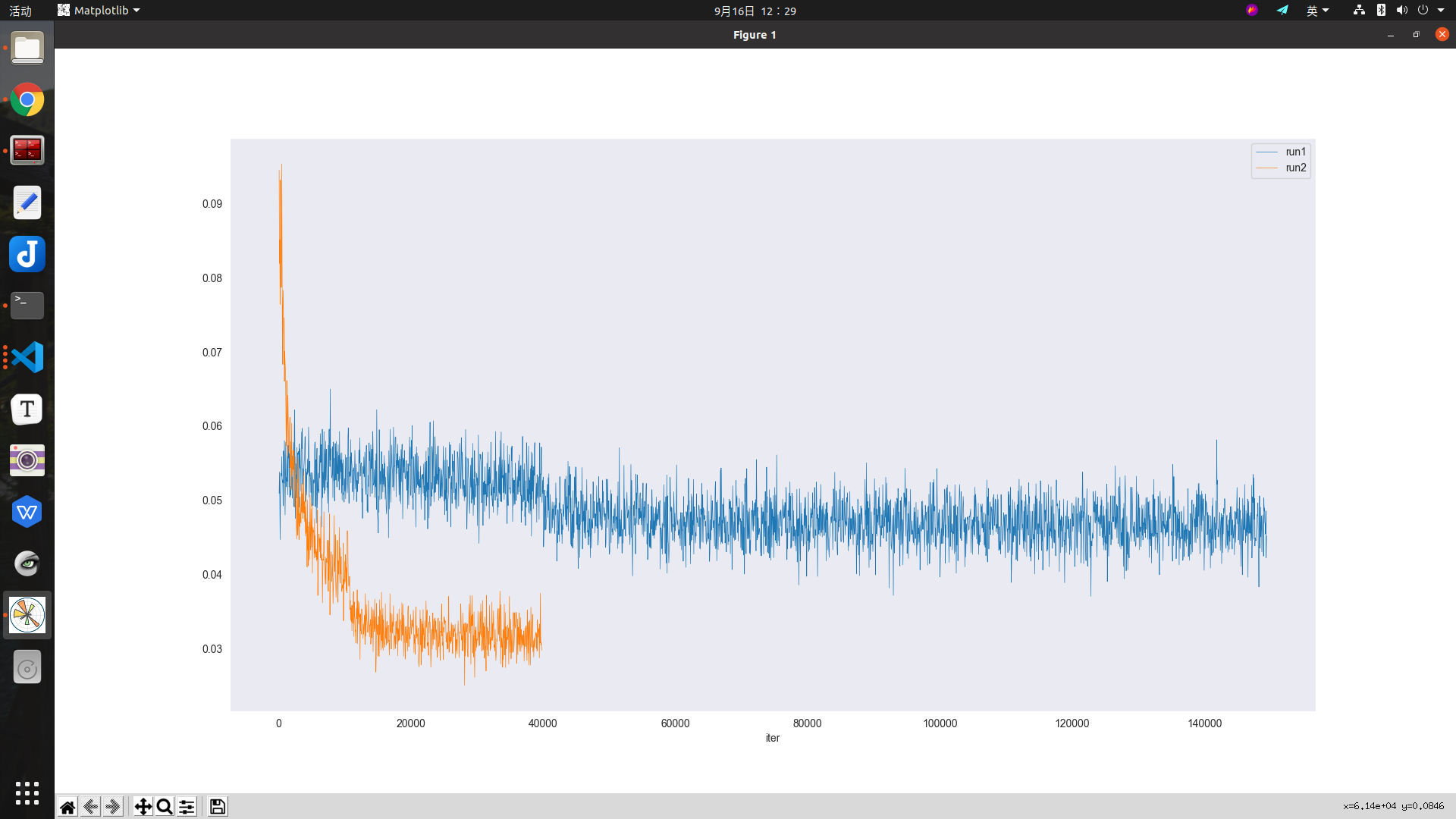
Task: Toggle zoom-to-rectangle mode
Action: click(164, 806)
